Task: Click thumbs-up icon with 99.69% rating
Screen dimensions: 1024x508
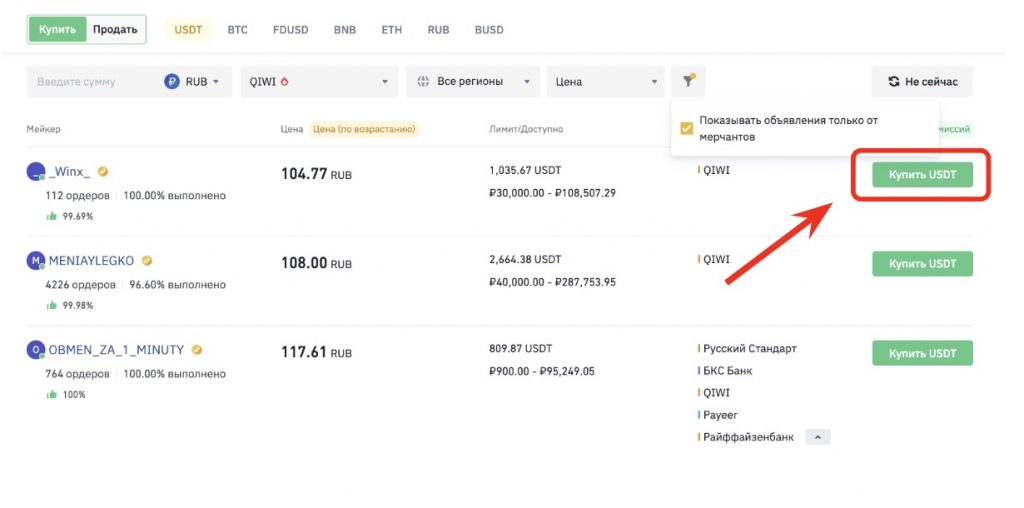Action: coord(52,216)
